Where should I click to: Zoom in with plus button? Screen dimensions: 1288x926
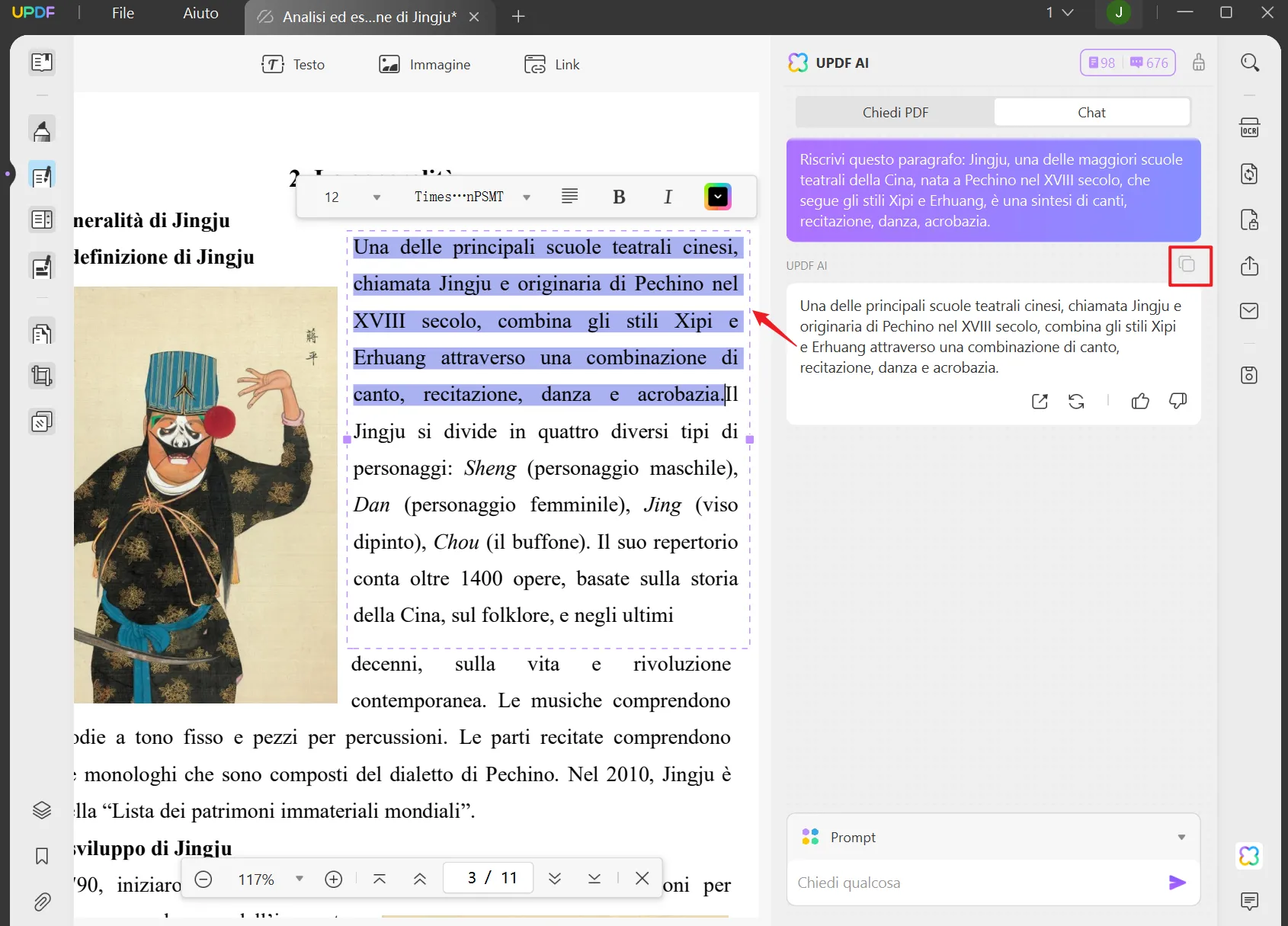point(334,879)
